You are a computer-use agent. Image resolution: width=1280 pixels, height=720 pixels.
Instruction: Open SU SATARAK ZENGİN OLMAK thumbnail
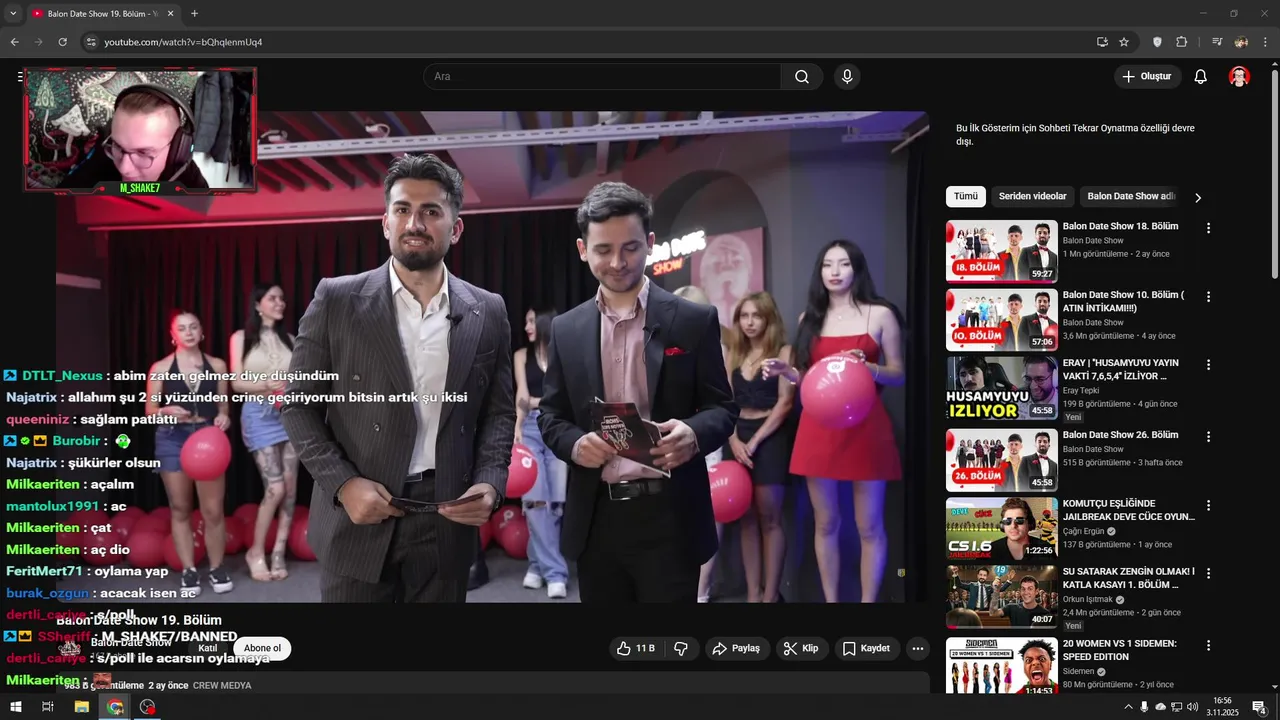click(1001, 596)
